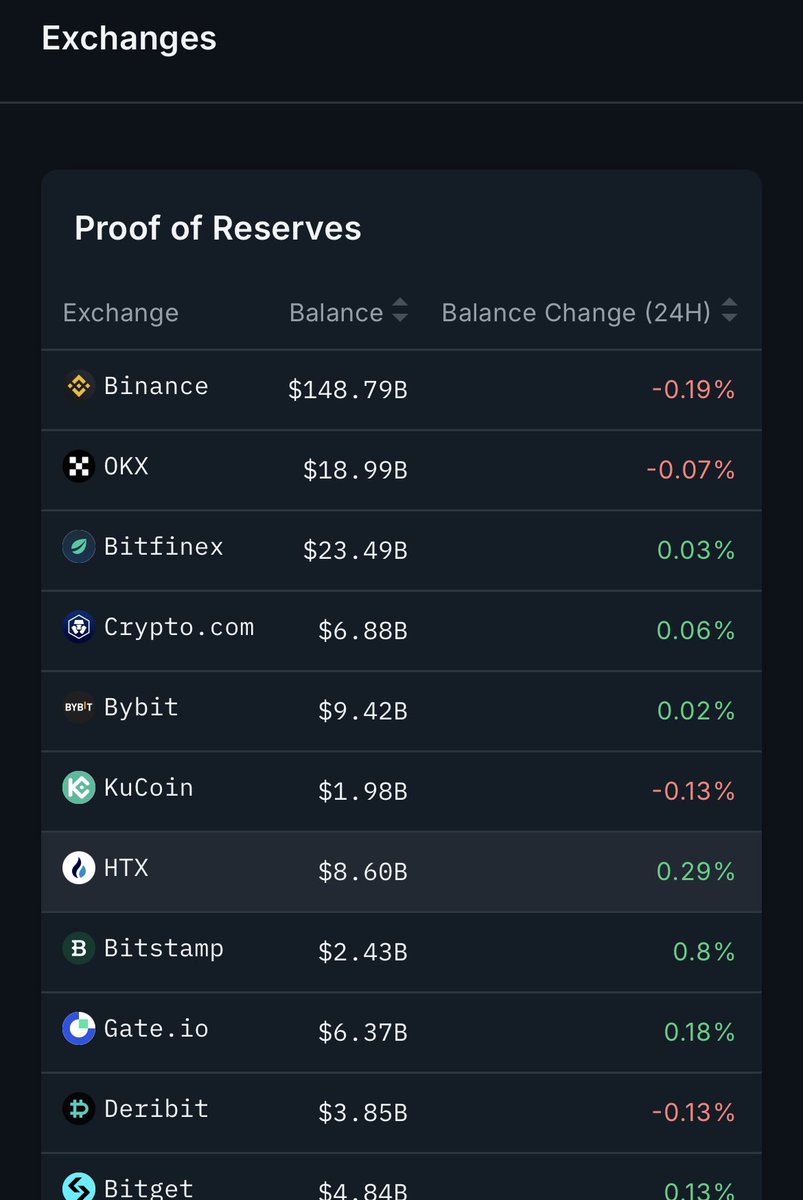Click the Gate.io logo icon
The image size is (803, 1200).
tap(79, 1029)
